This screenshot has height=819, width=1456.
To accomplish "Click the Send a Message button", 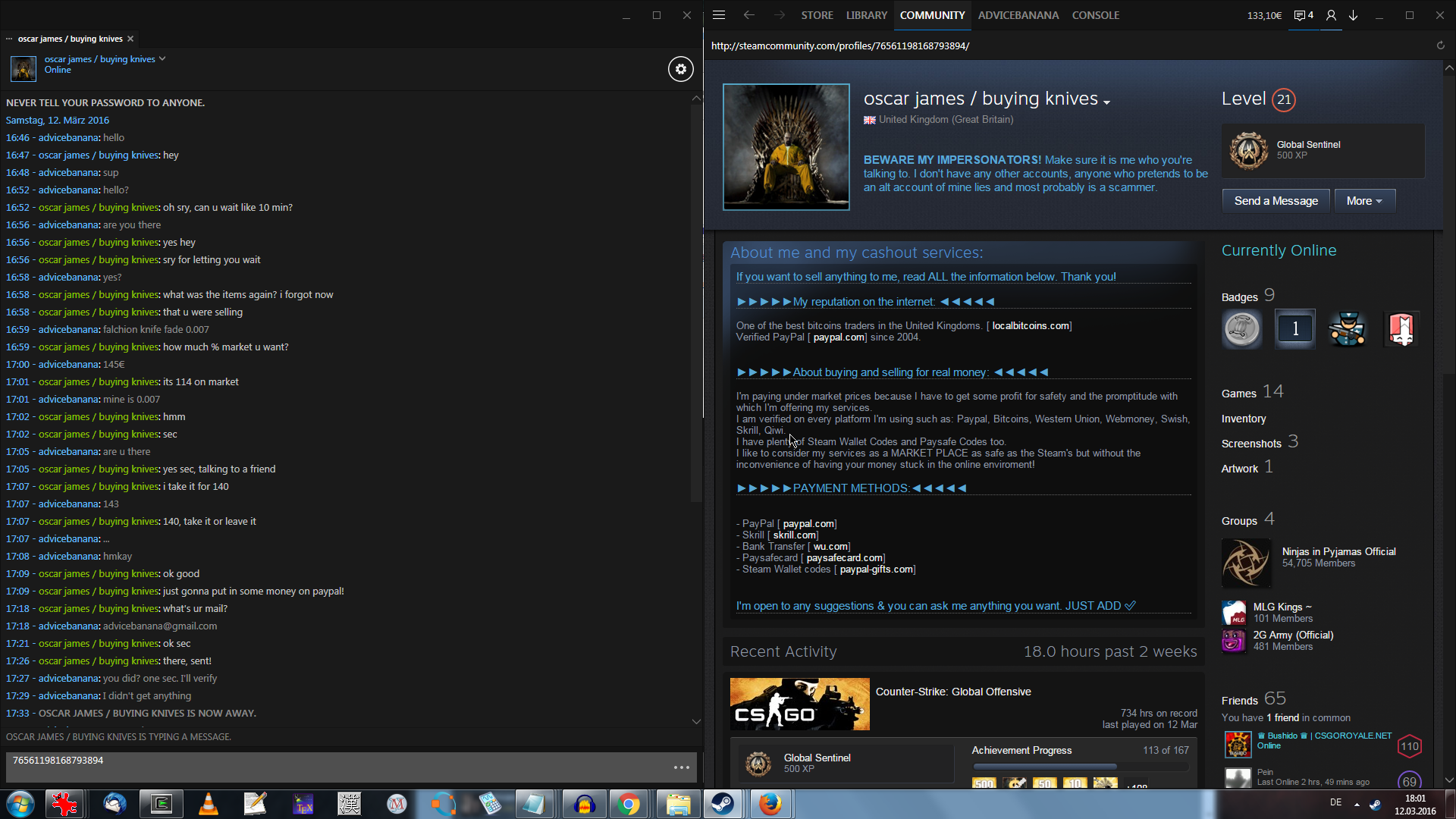I will pos(1276,201).
